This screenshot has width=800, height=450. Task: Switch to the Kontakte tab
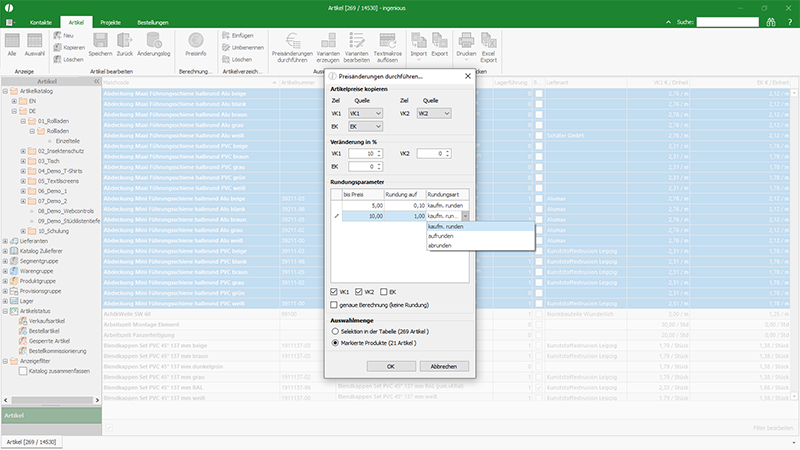coord(41,22)
